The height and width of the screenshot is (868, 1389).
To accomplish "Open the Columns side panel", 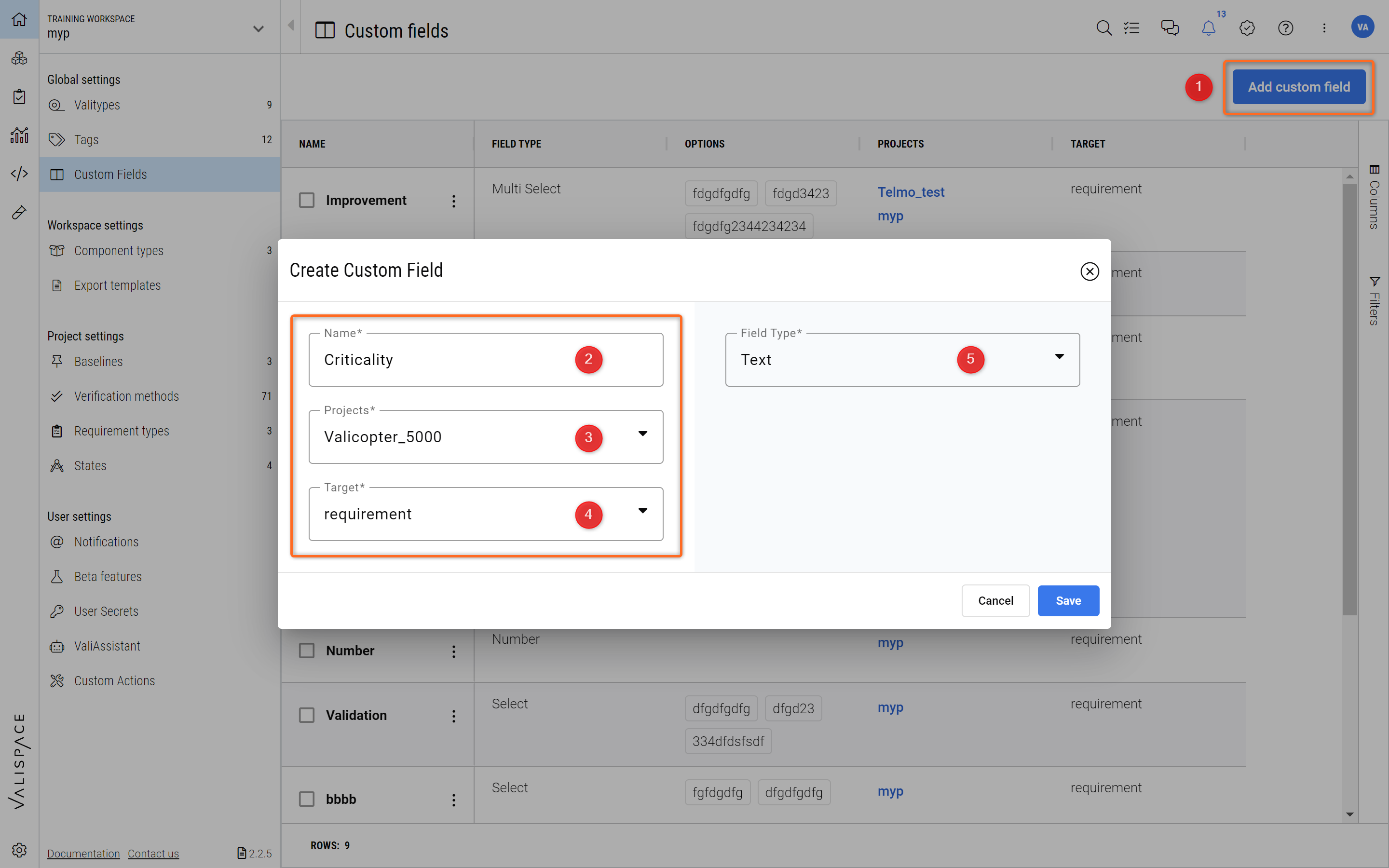I will pos(1374,196).
